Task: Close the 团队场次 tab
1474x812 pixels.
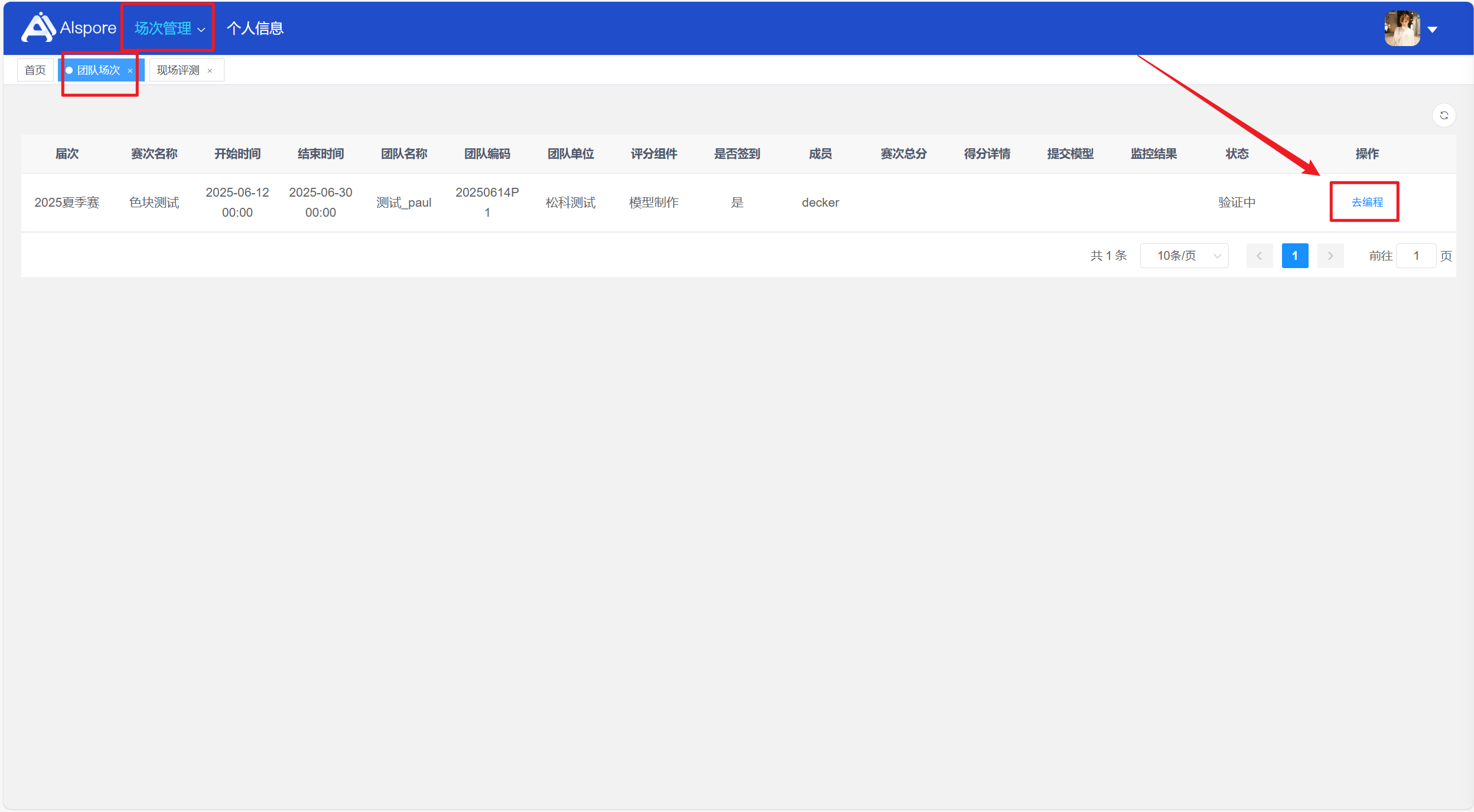Action: click(x=130, y=71)
